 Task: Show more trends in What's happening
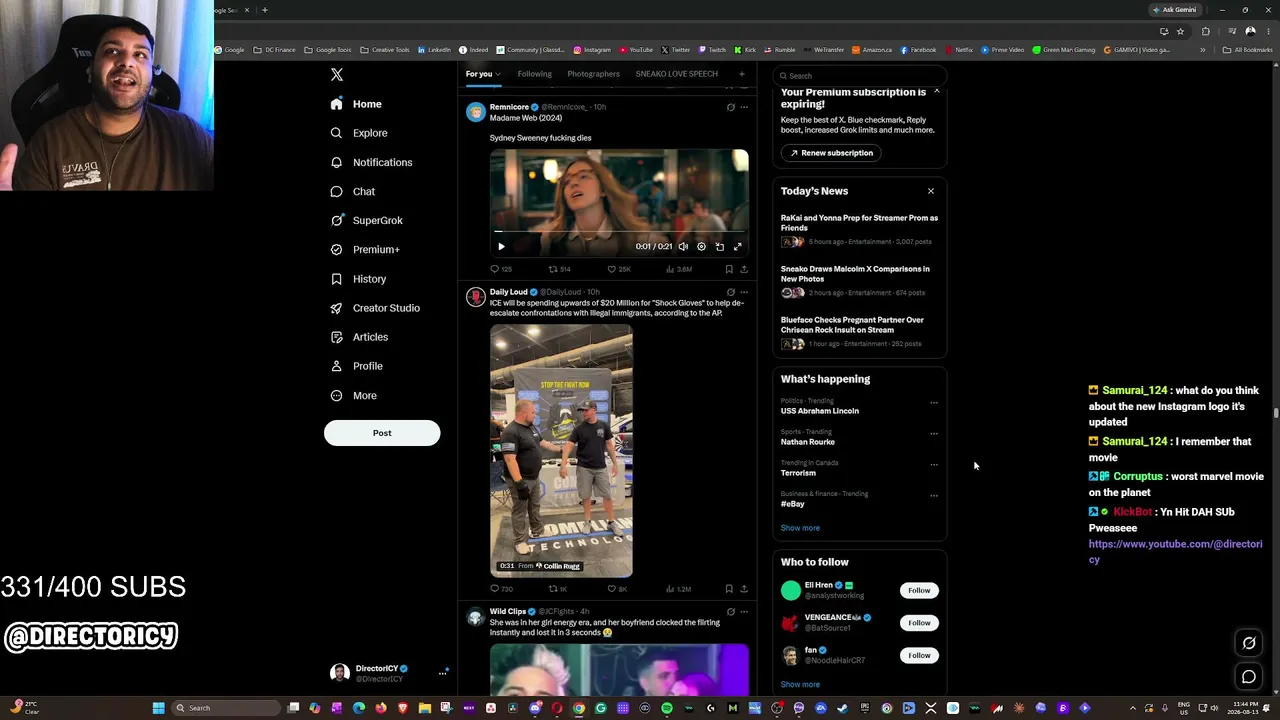(800, 528)
